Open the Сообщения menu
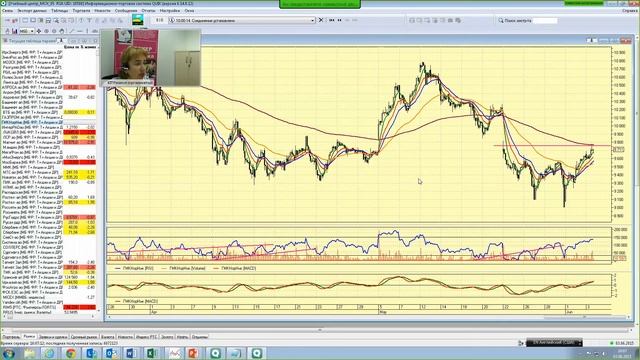The height and width of the screenshot is (360, 640). 126,11
